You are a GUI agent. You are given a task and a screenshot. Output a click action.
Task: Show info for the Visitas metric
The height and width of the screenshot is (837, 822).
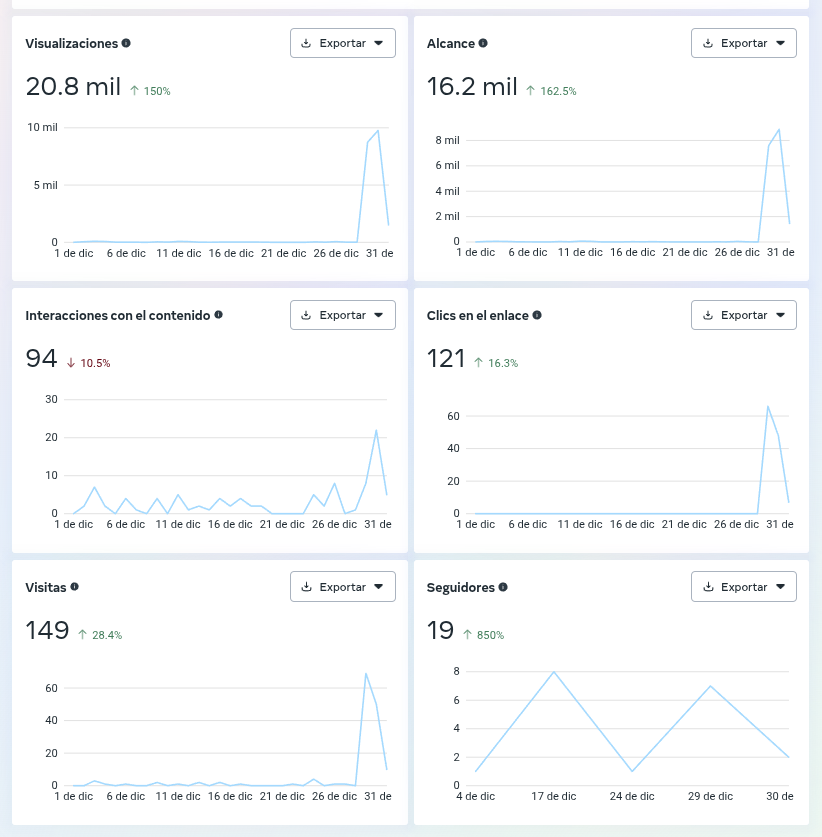coord(75,587)
